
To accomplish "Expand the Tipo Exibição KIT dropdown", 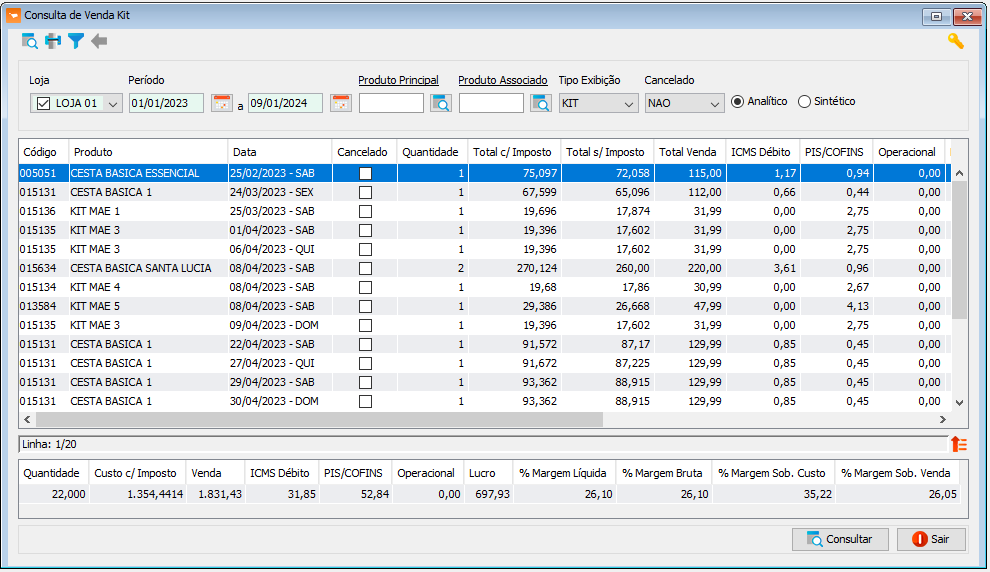I will (629, 104).
